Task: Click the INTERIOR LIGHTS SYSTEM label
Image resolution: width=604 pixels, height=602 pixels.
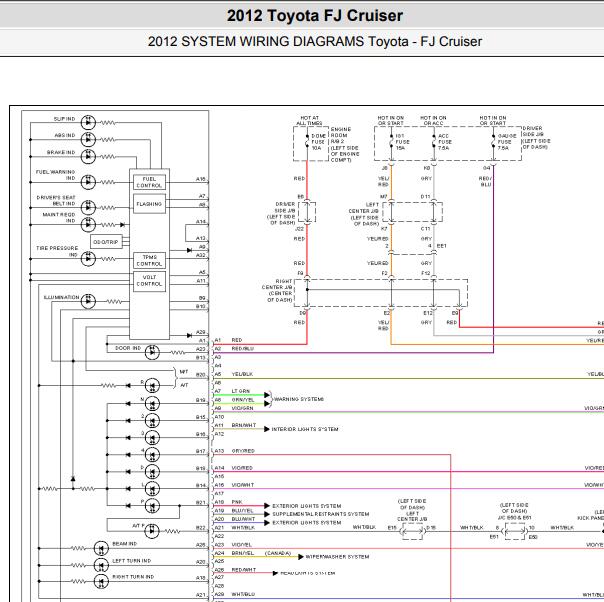Action: pyautogui.click(x=305, y=429)
